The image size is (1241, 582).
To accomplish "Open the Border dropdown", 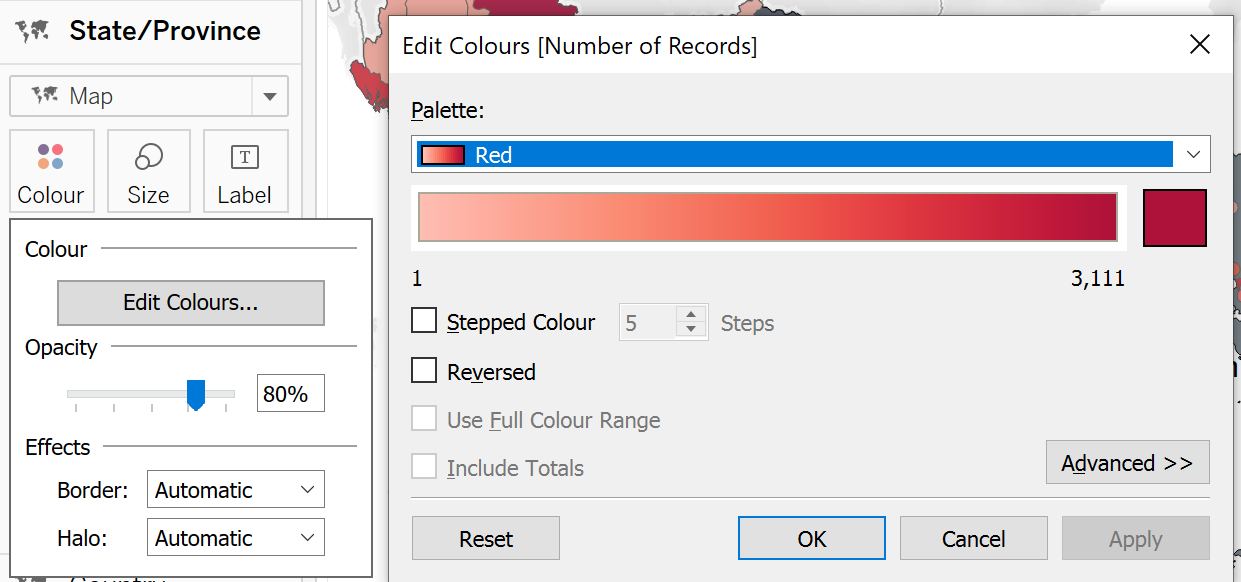I will click(236, 490).
